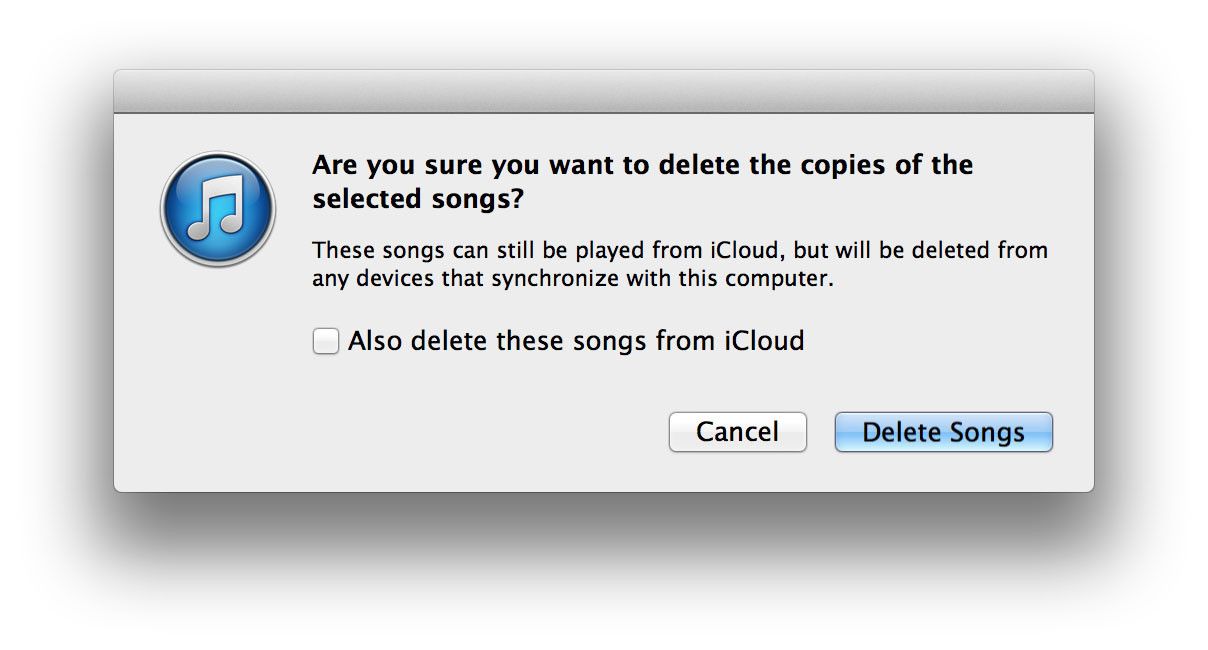Click the word "iCloud" in the checkbox label

coord(764,341)
